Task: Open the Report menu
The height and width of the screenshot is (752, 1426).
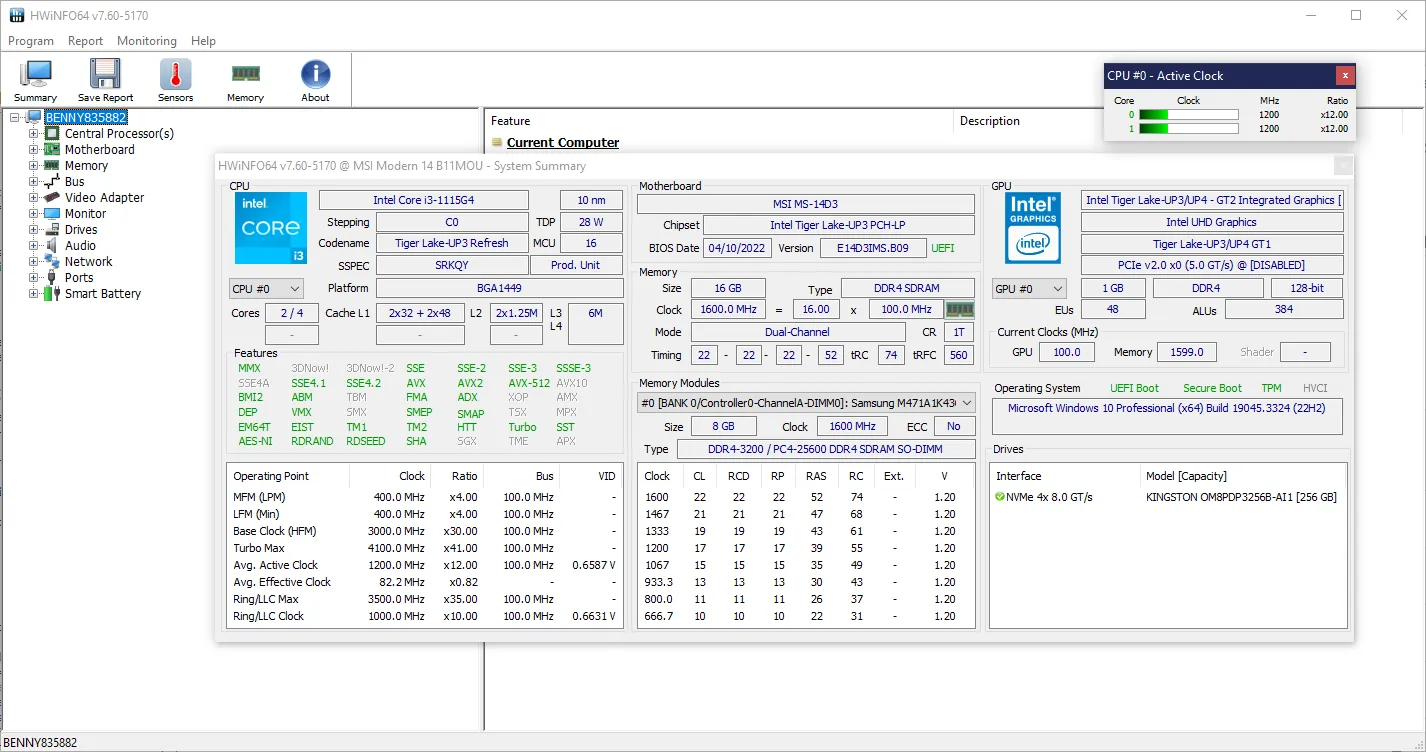Action: (x=85, y=41)
